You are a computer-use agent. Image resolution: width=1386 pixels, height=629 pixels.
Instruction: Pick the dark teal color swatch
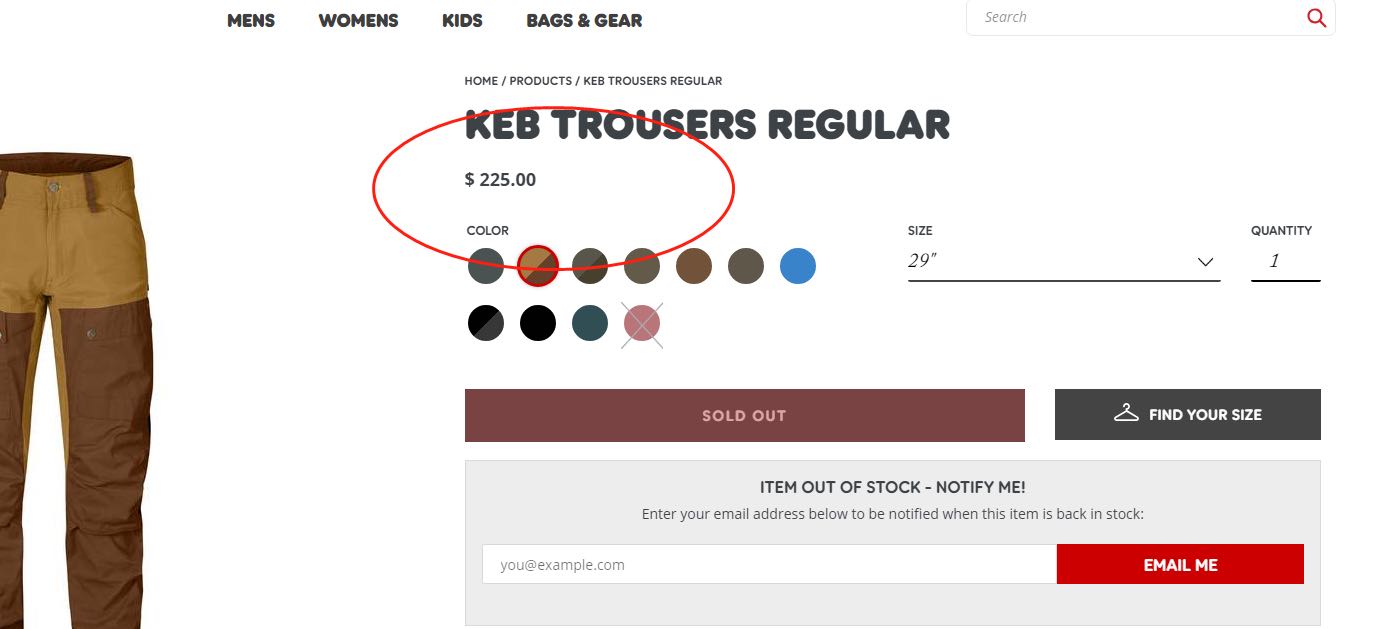[590, 323]
